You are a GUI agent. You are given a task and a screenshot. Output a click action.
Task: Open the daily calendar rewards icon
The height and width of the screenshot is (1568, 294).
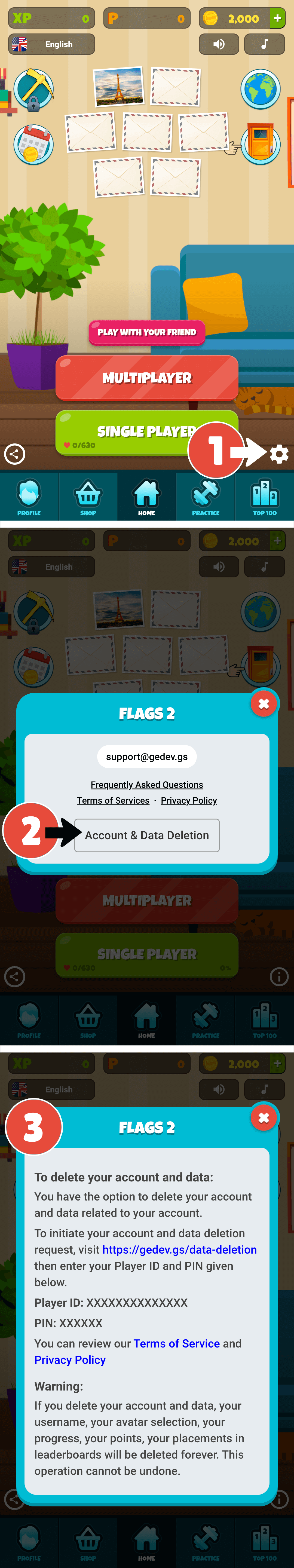(33, 144)
